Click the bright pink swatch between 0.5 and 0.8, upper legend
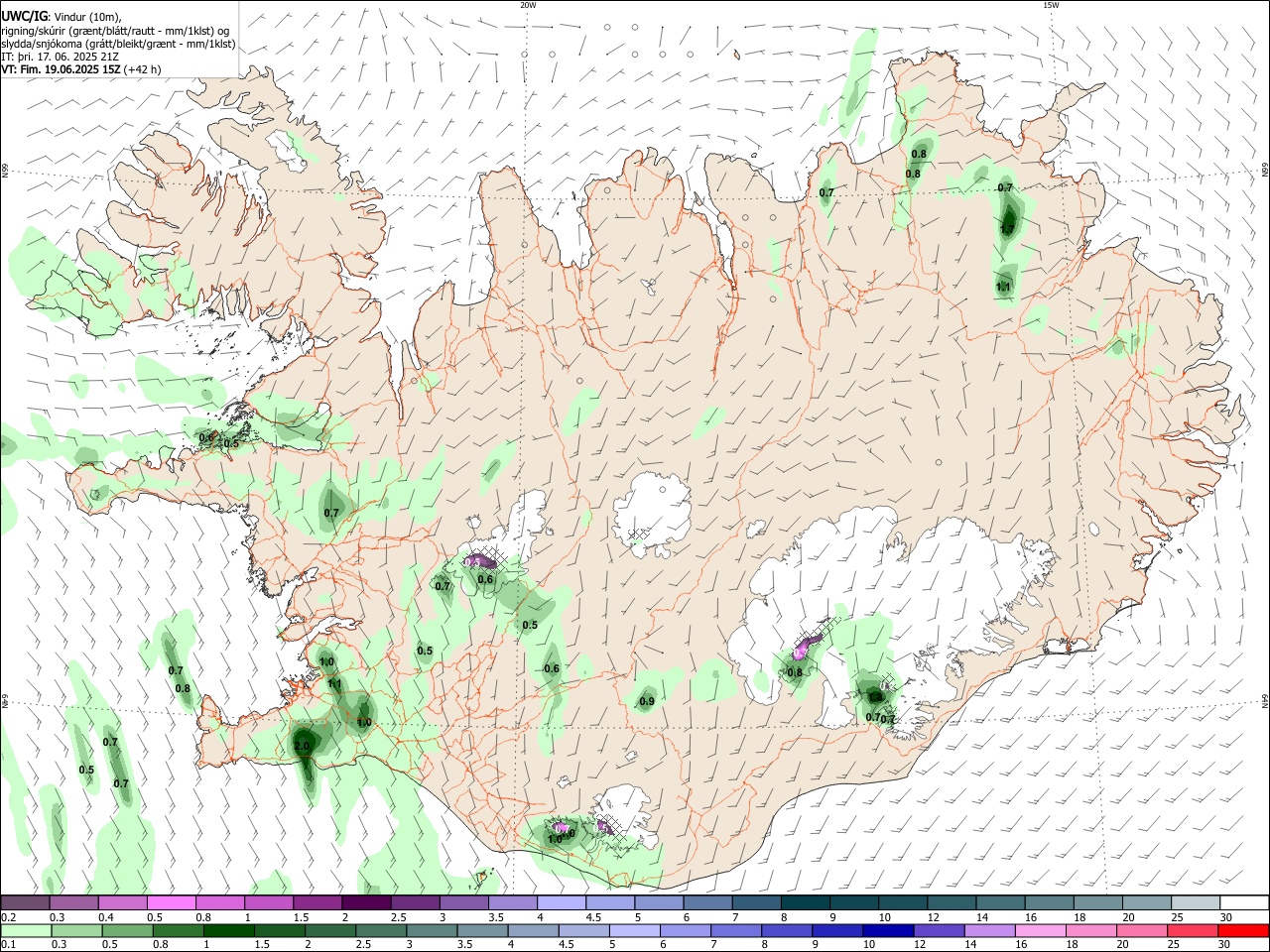This screenshot has width=1270, height=952. 172,903
